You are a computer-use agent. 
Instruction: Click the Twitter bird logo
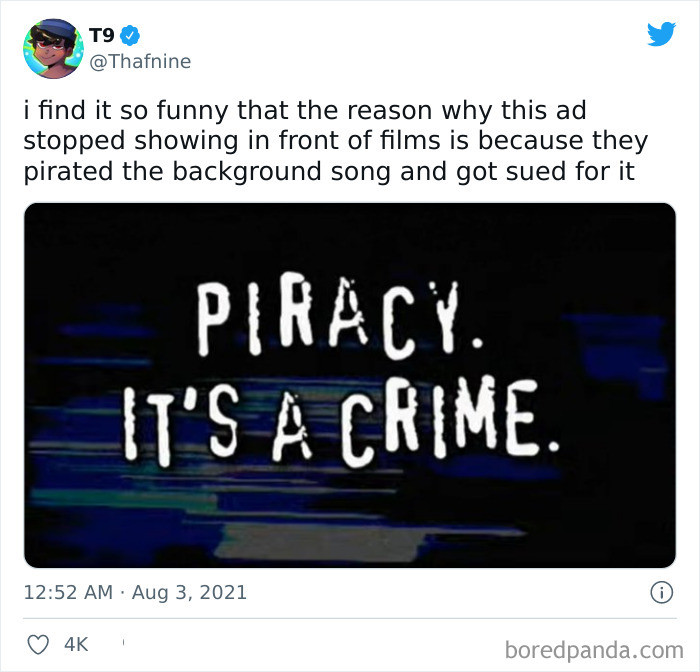tap(661, 33)
